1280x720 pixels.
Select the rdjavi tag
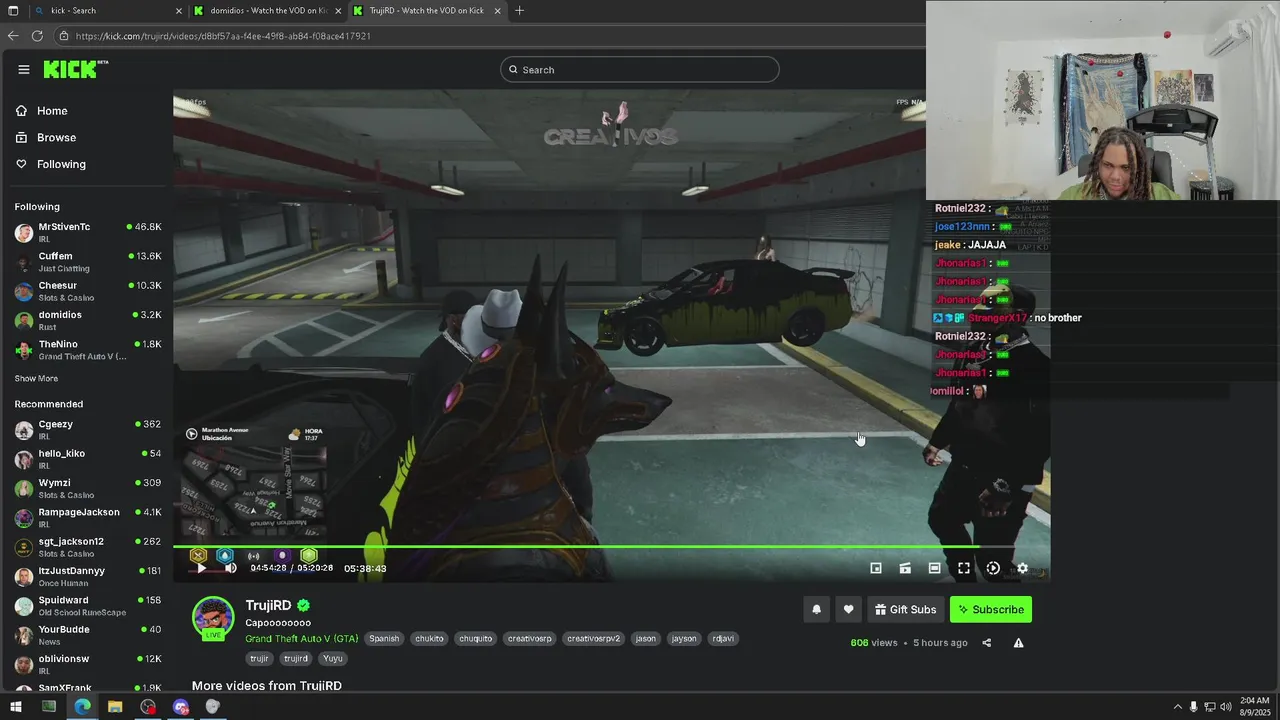[x=722, y=638]
